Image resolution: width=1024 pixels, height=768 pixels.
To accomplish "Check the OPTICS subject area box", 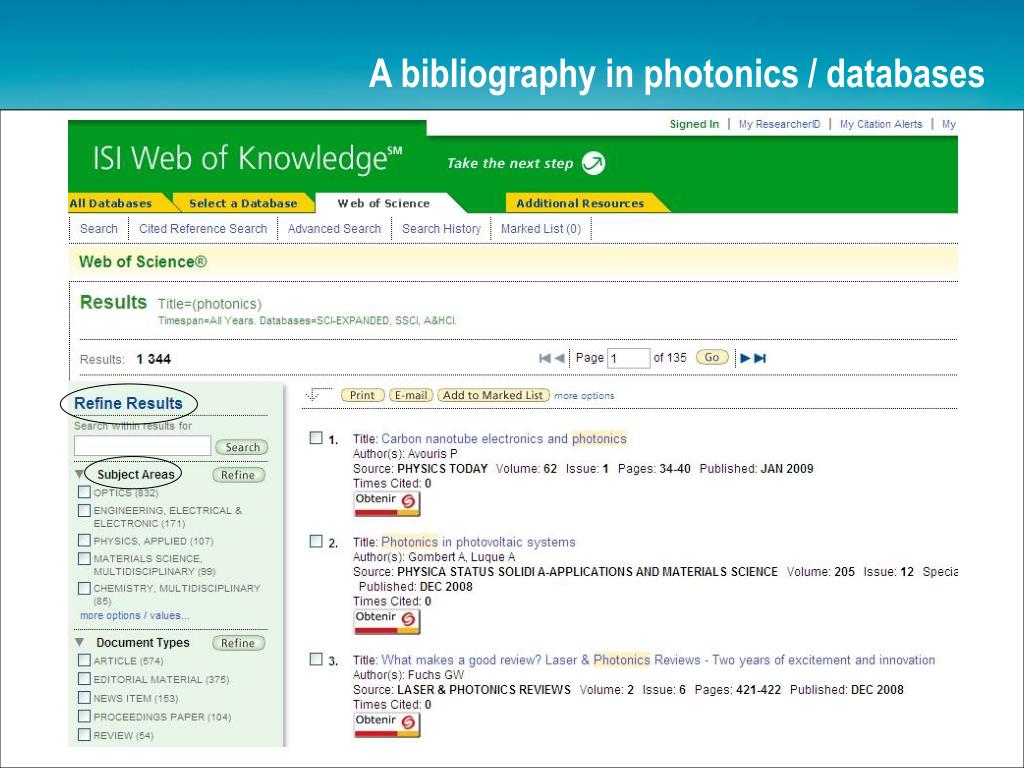I will coord(84,492).
